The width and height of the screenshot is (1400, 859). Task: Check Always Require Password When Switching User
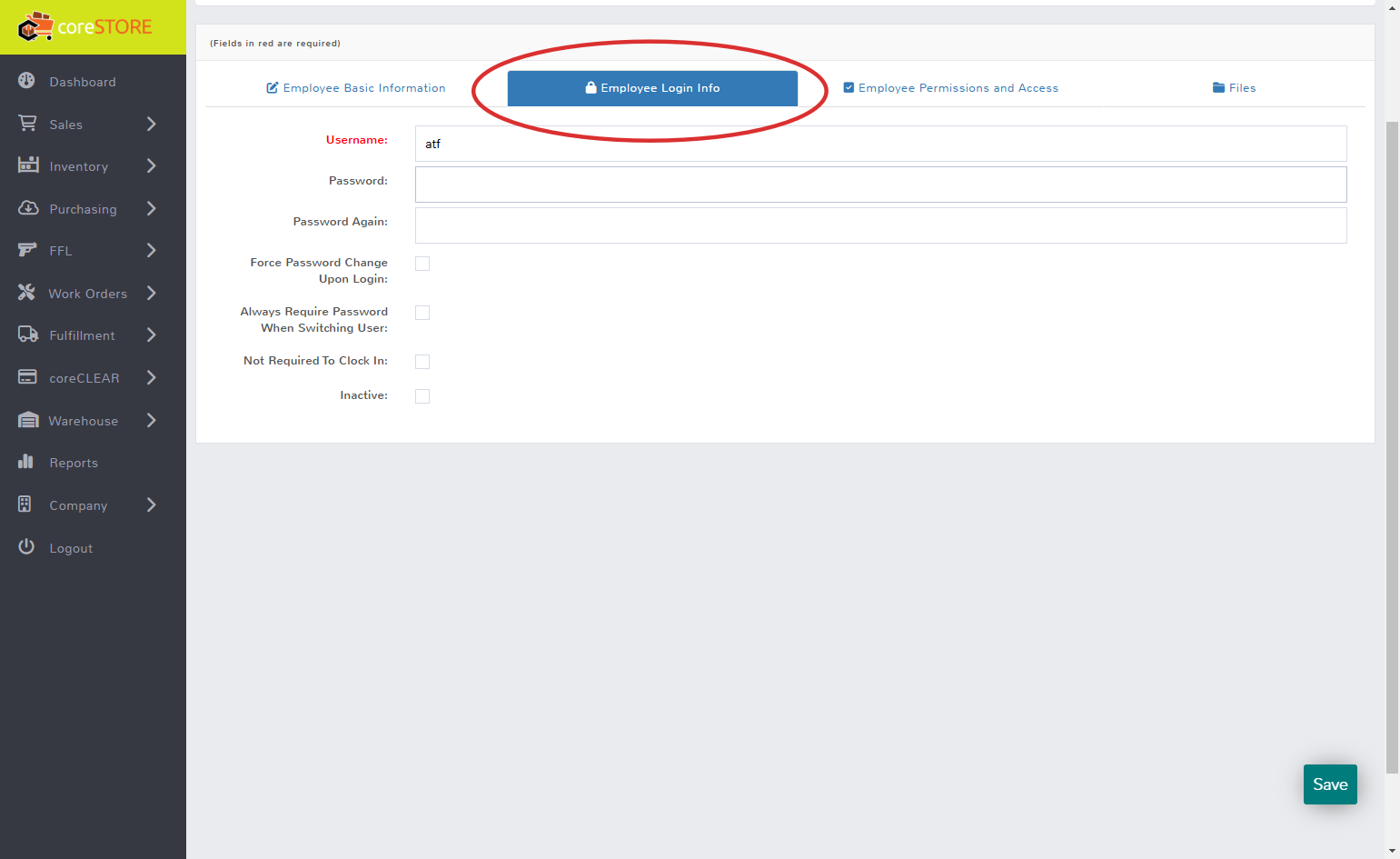tap(422, 313)
